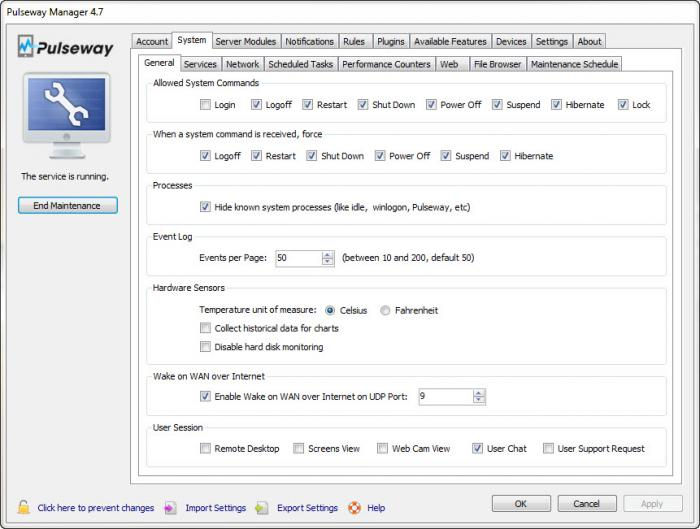This screenshot has width=700, height=529.
Task: Open the Performance Counters sub-tab
Action: (x=387, y=64)
